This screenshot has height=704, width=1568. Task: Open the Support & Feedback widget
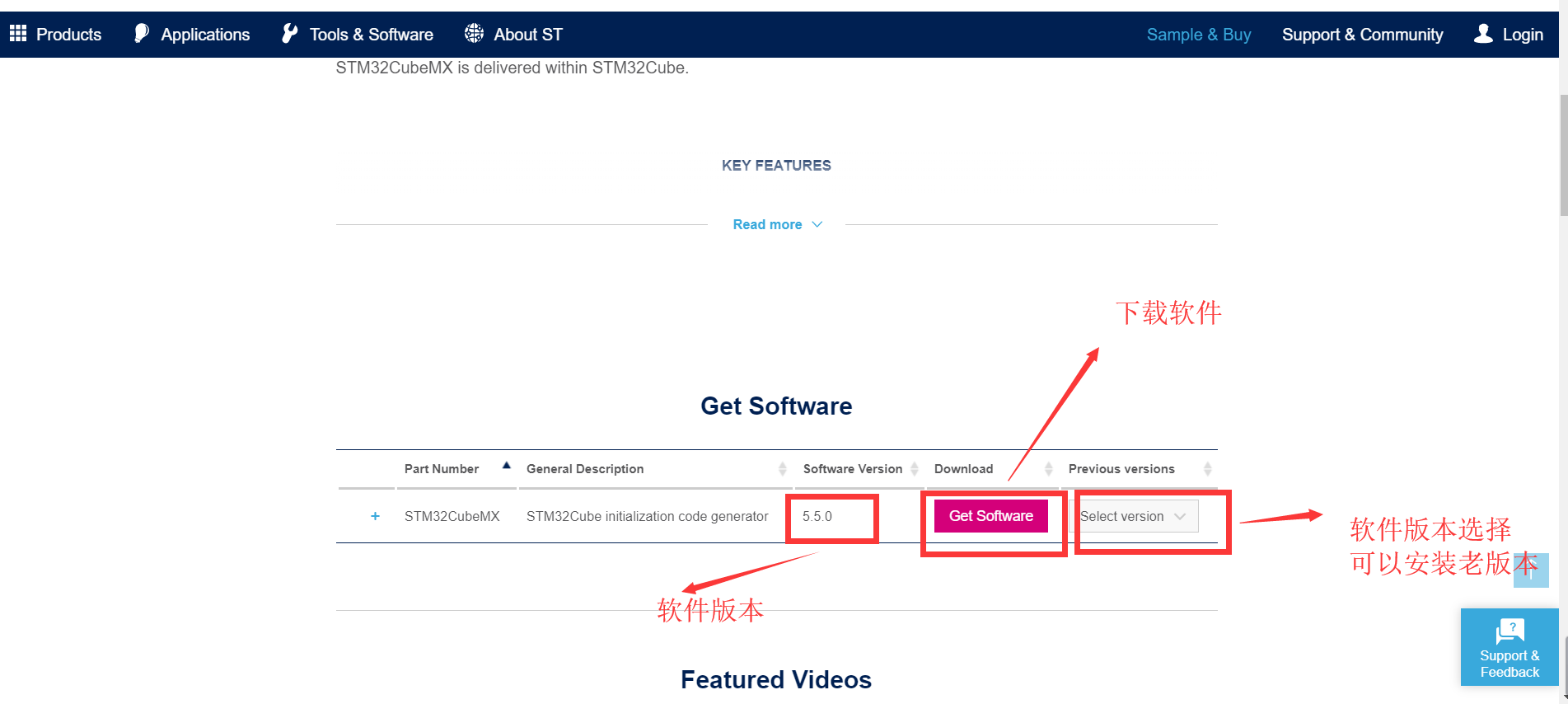point(1509,647)
